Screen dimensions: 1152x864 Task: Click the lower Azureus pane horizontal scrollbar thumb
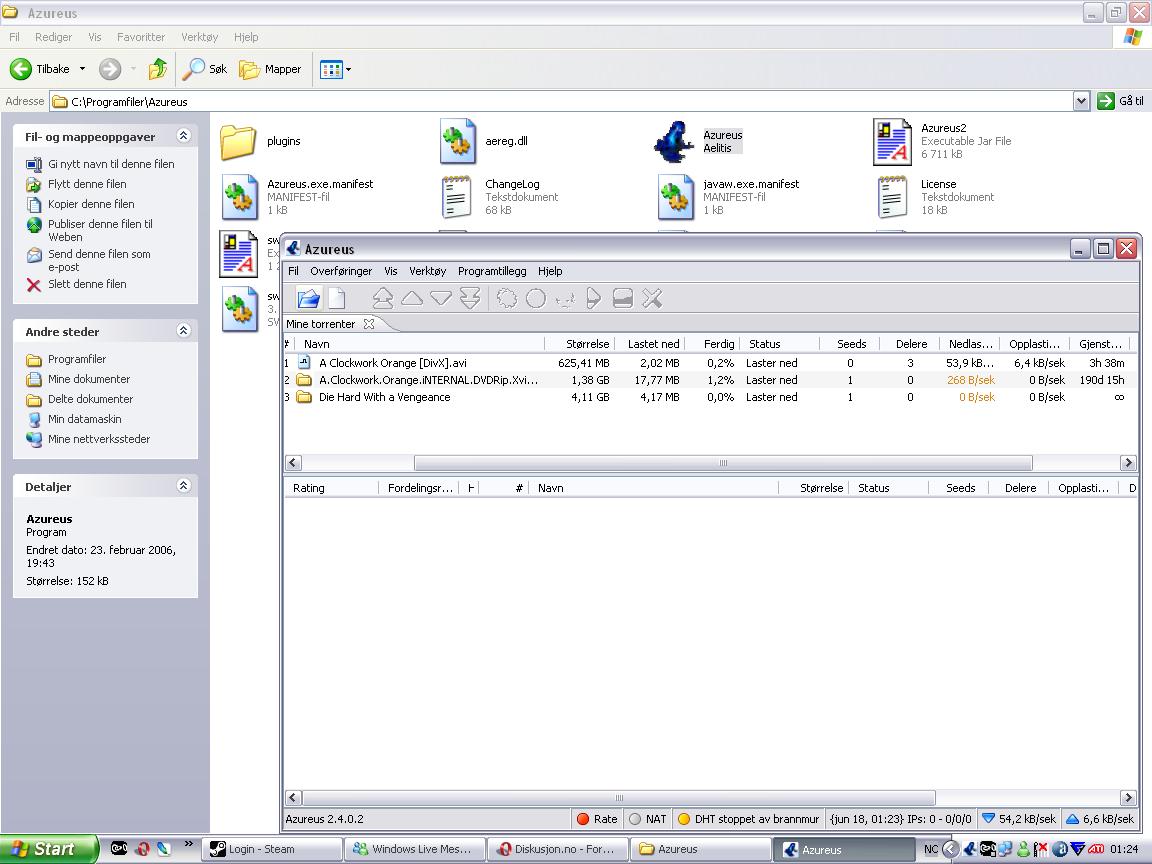tap(619, 798)
